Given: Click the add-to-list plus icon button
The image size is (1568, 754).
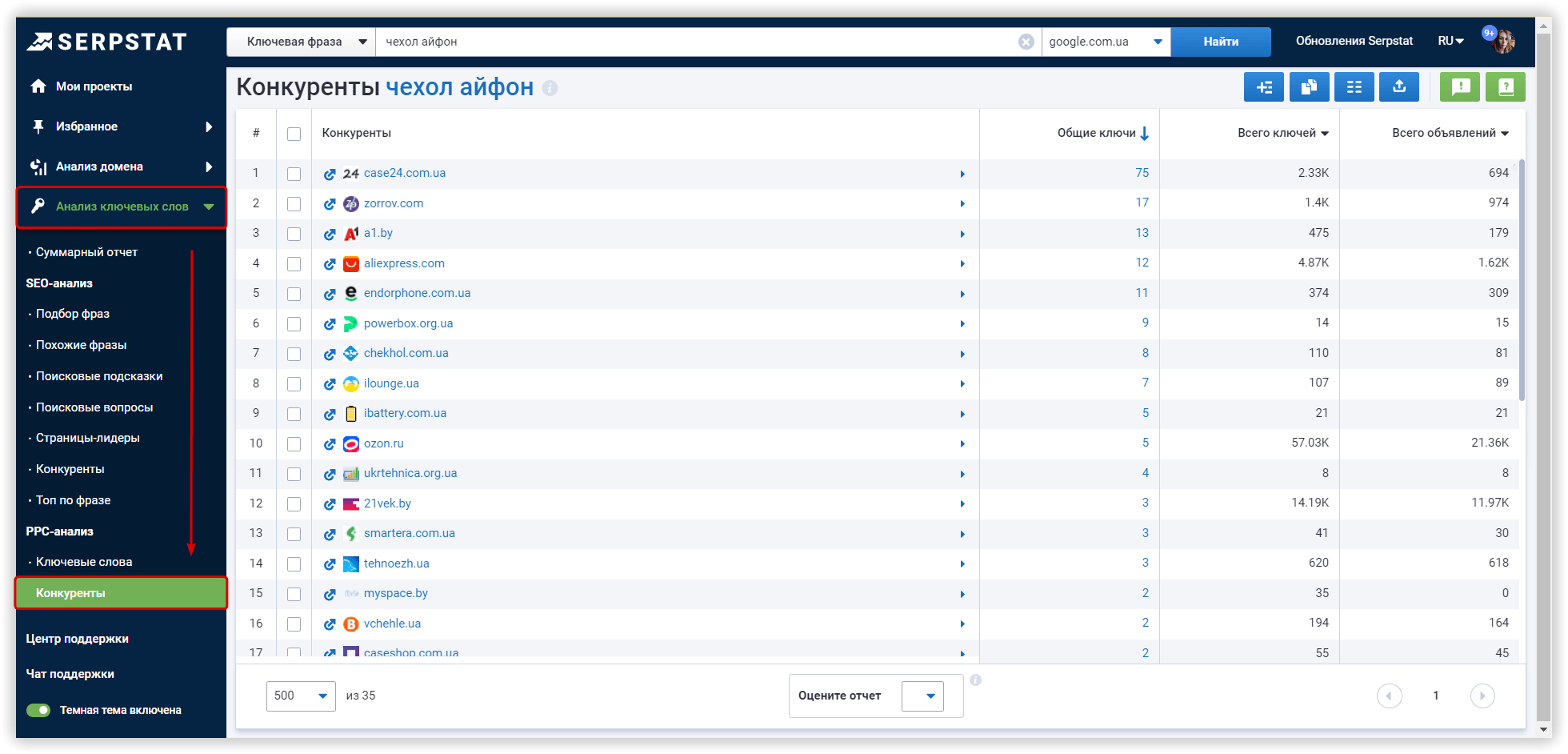Looking at the screenshot, I should click(x=1263, y=87).
